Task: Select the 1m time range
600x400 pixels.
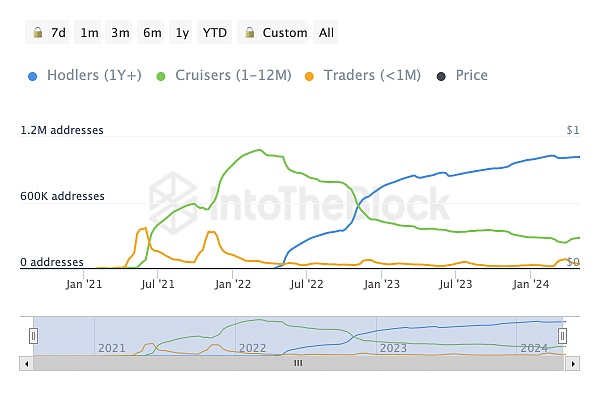Action: 89,32
